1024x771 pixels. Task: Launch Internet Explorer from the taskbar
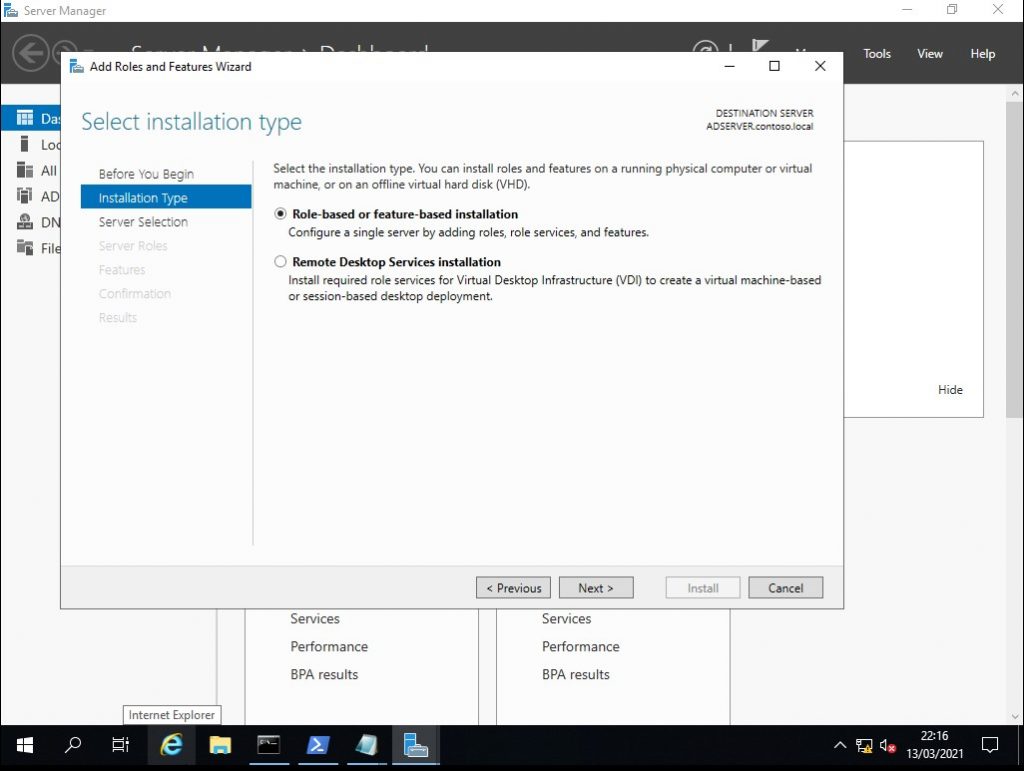point(172,745)
